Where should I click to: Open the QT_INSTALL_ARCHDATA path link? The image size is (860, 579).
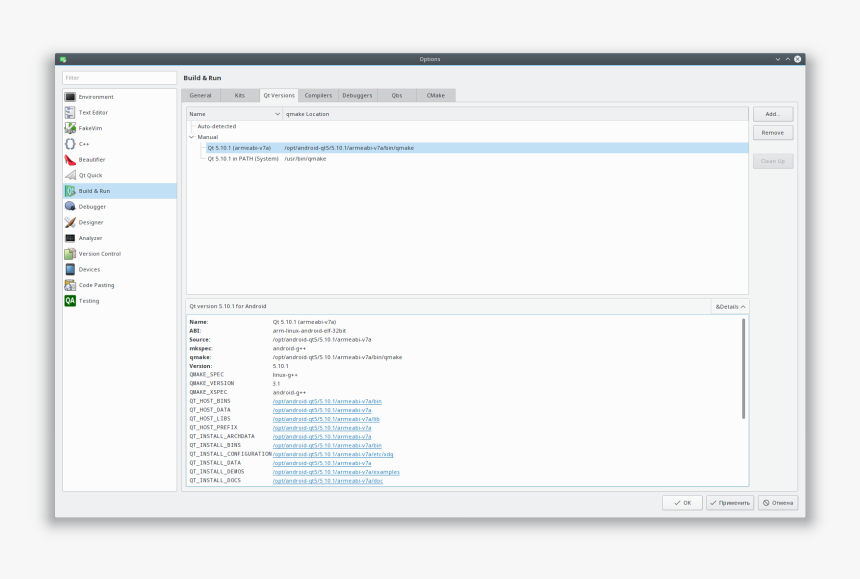322,436
